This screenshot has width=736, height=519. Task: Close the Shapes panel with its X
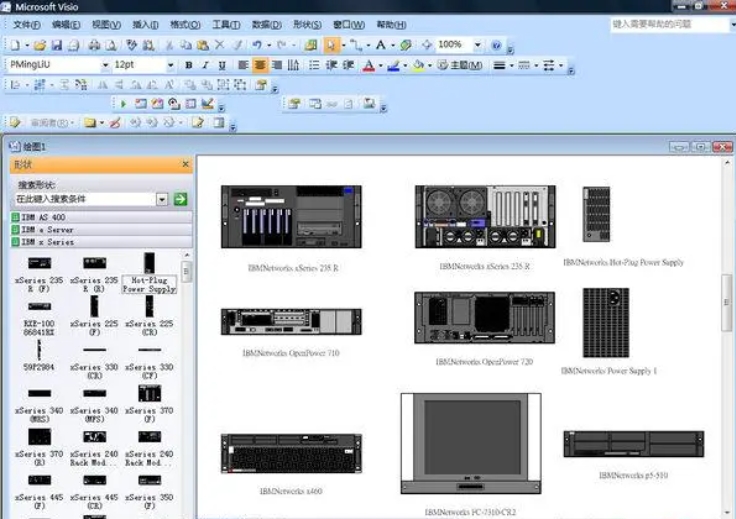pos(185,164)
